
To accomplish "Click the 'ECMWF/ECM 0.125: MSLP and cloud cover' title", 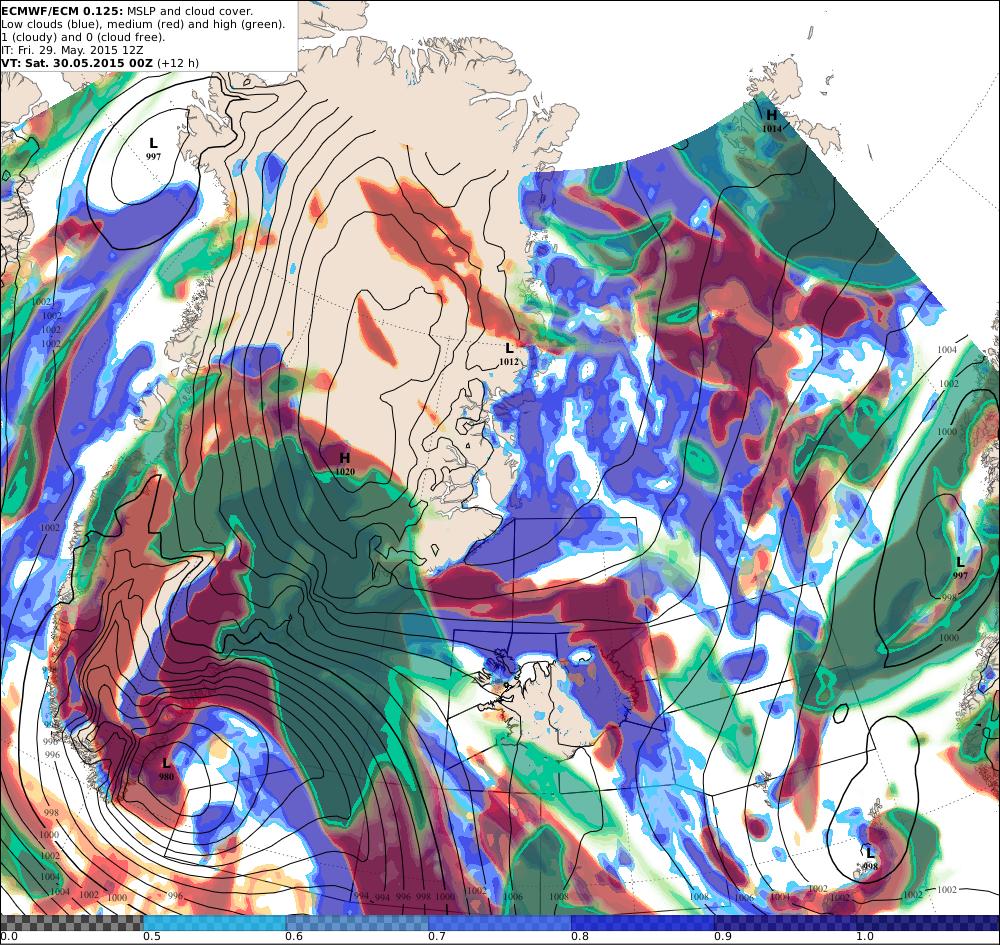I will click(x=128, y=11).
